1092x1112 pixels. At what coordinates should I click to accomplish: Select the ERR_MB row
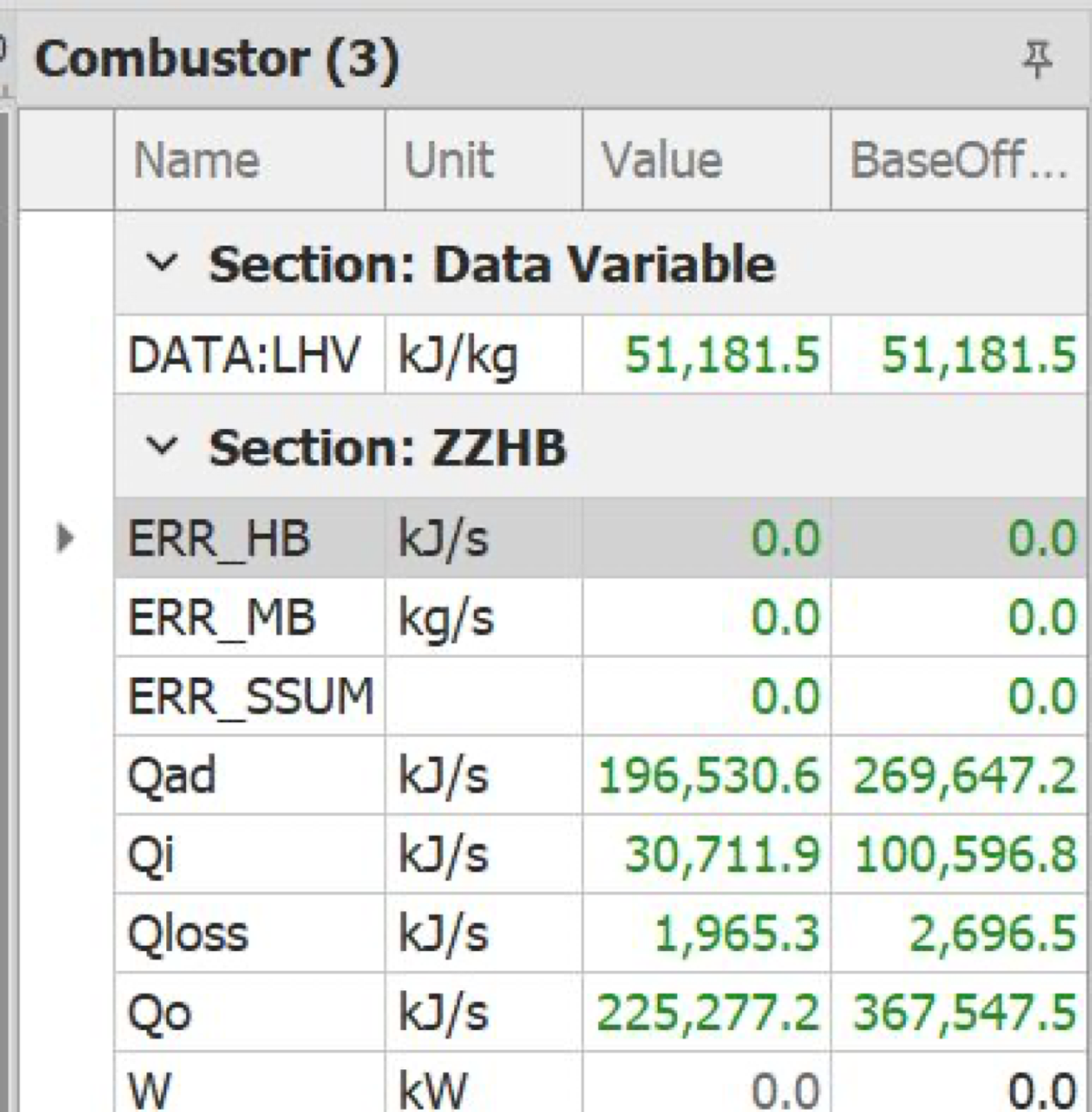[600, 617]
